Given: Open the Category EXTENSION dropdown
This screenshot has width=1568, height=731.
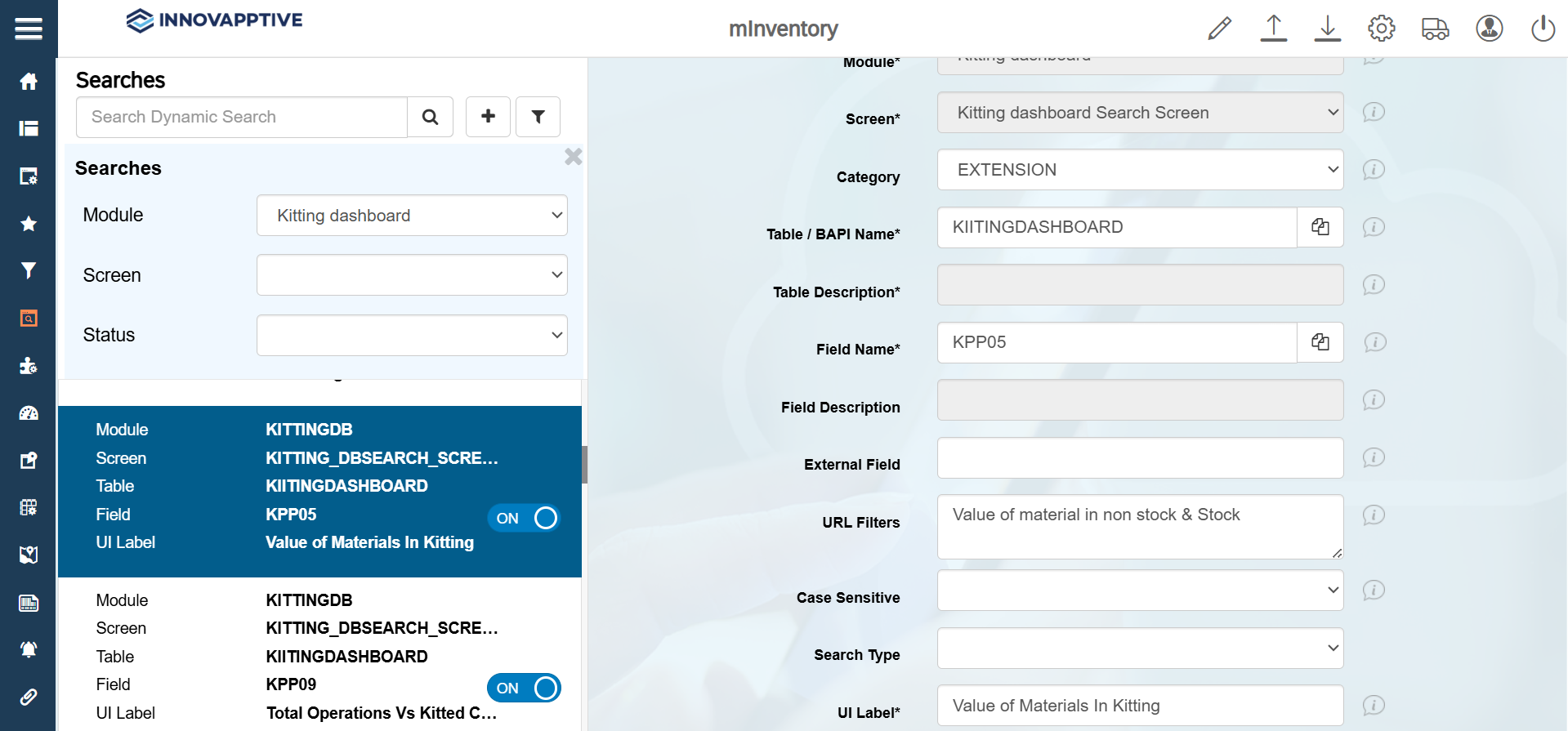Looking at the screenshot, I should (1140, 170).
